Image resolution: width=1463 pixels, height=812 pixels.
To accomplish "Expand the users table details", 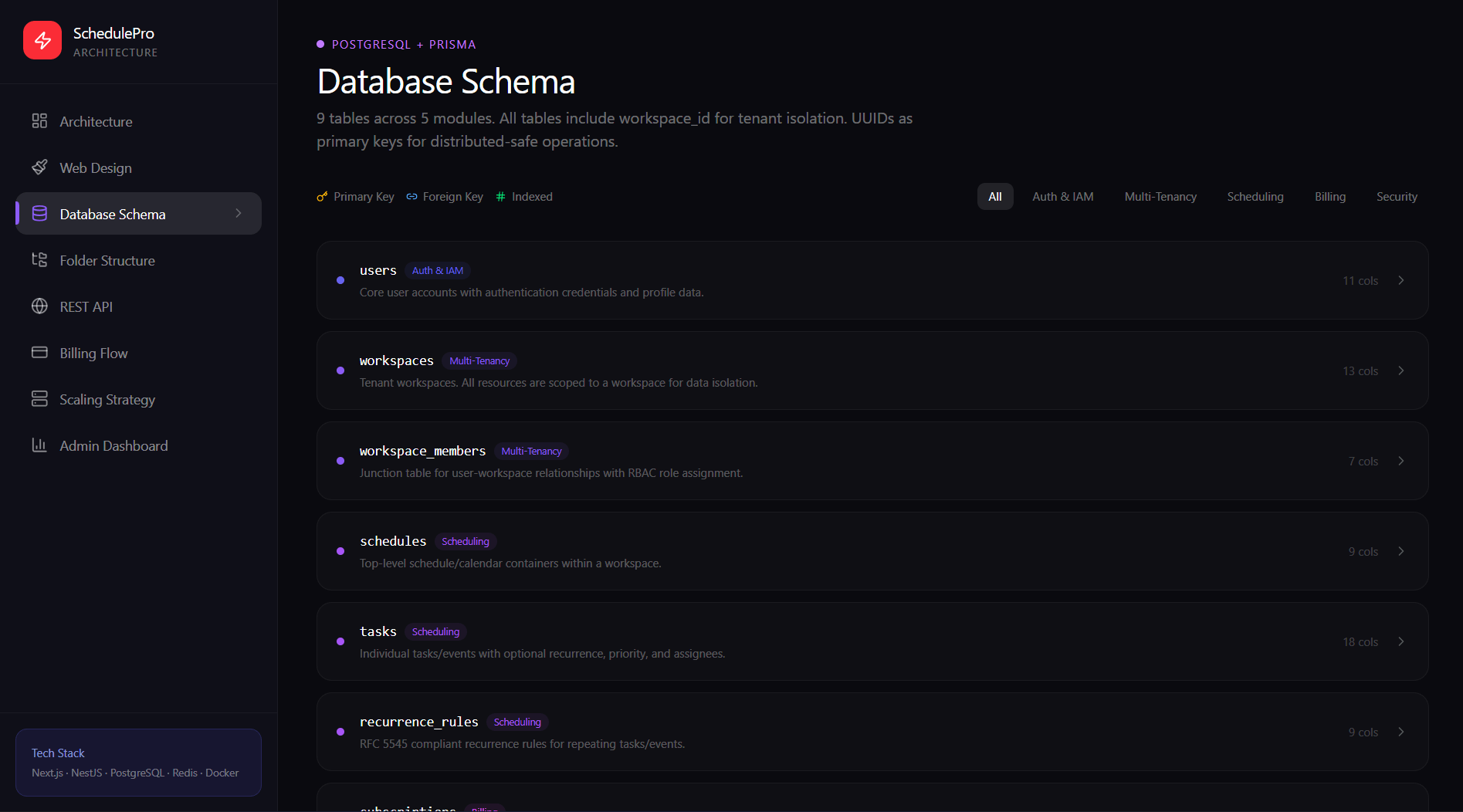I will (x=1401, y=280).
